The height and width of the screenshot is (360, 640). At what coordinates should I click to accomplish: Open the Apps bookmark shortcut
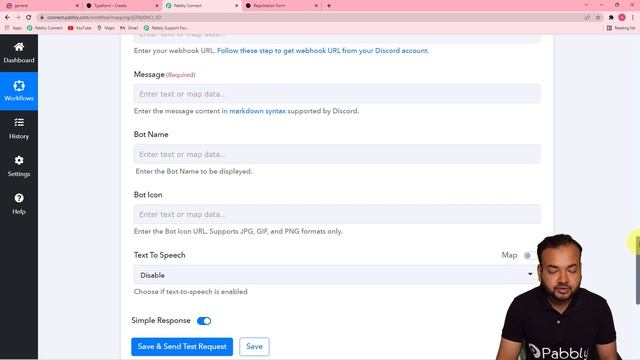(x=13, y=28)
